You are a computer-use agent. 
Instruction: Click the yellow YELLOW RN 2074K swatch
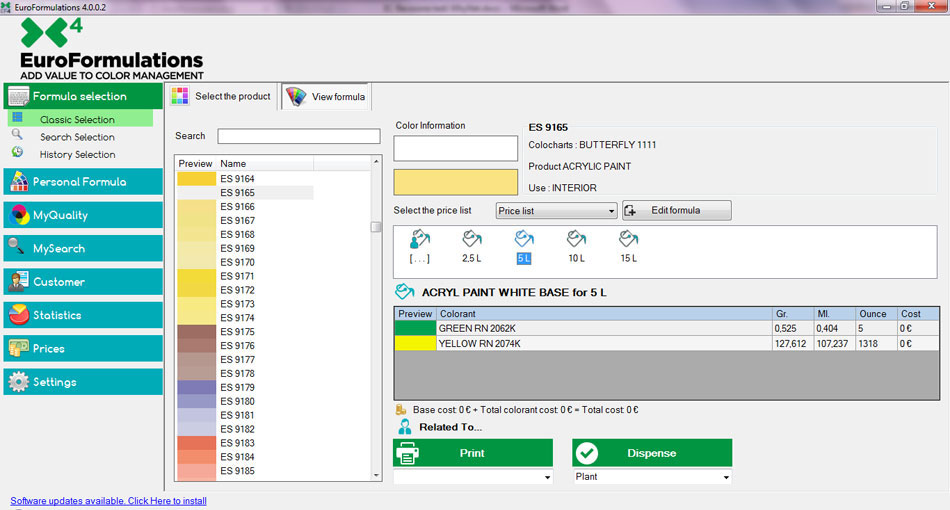coord(415,343)
